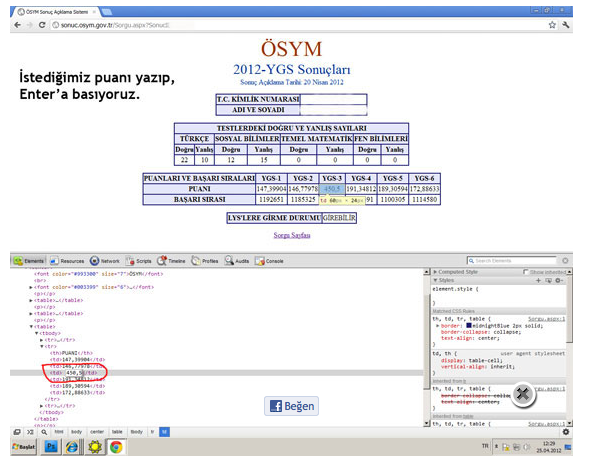
Task: Select the td 189,30594 node
Action: [78, 386]
